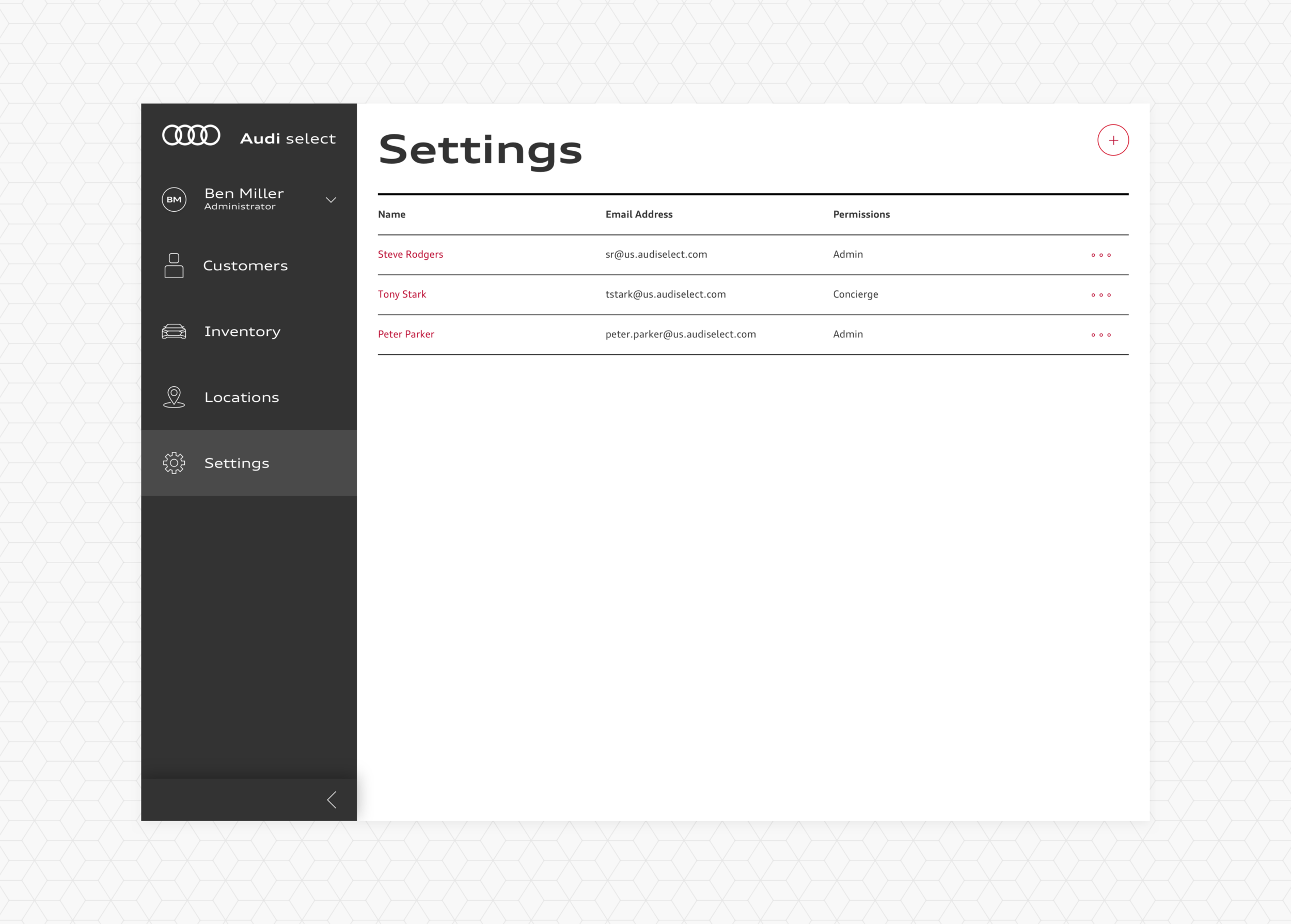Go to the Inventory section
This screenshot has height=924, width=1291.
click(249, 331)
